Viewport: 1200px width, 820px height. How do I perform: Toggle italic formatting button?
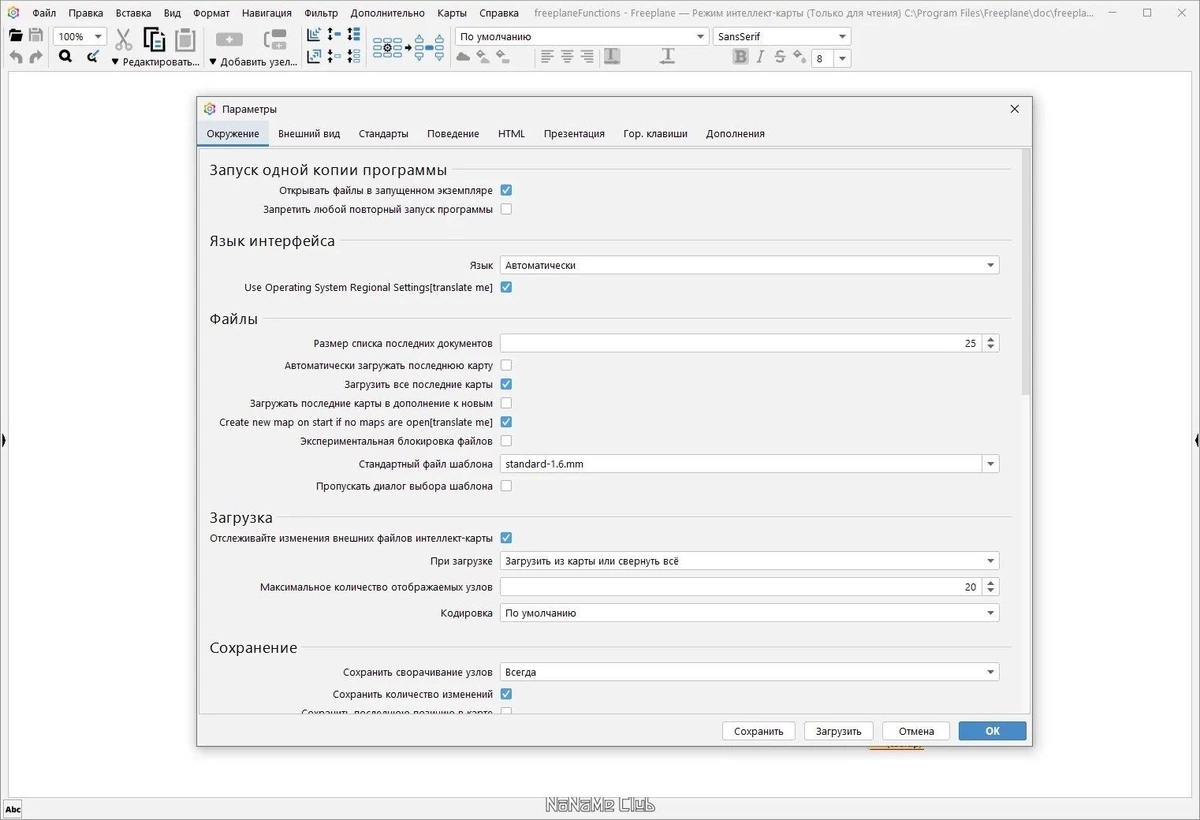760,57
